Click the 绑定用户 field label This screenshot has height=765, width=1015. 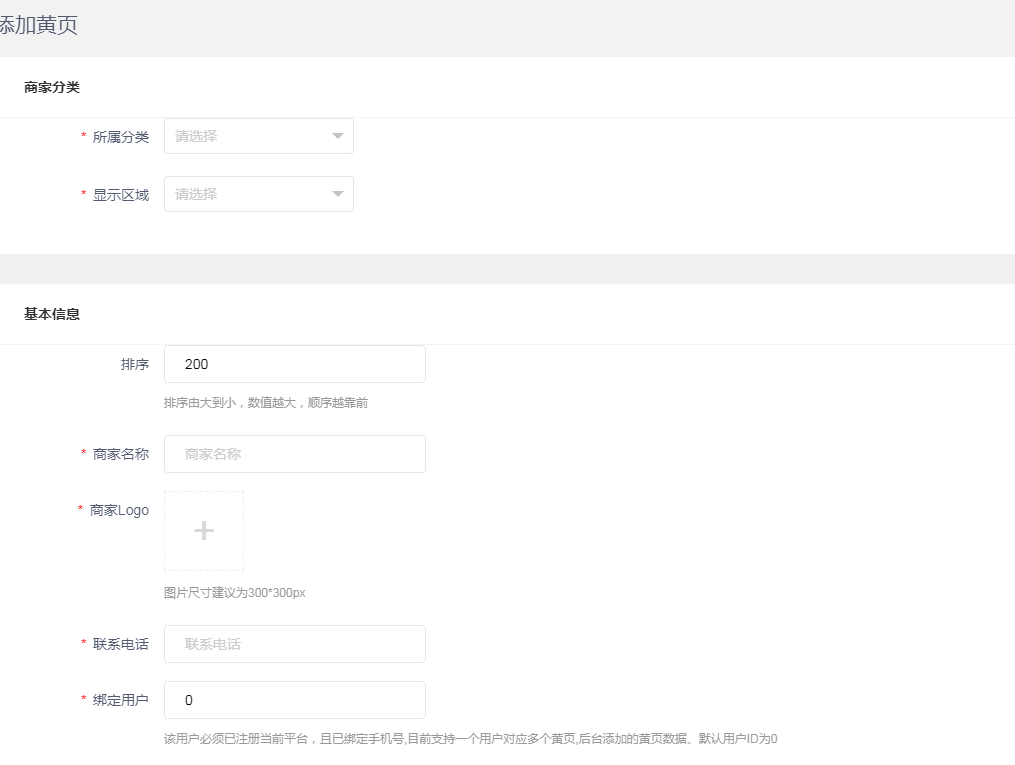[x=120, y=700]
